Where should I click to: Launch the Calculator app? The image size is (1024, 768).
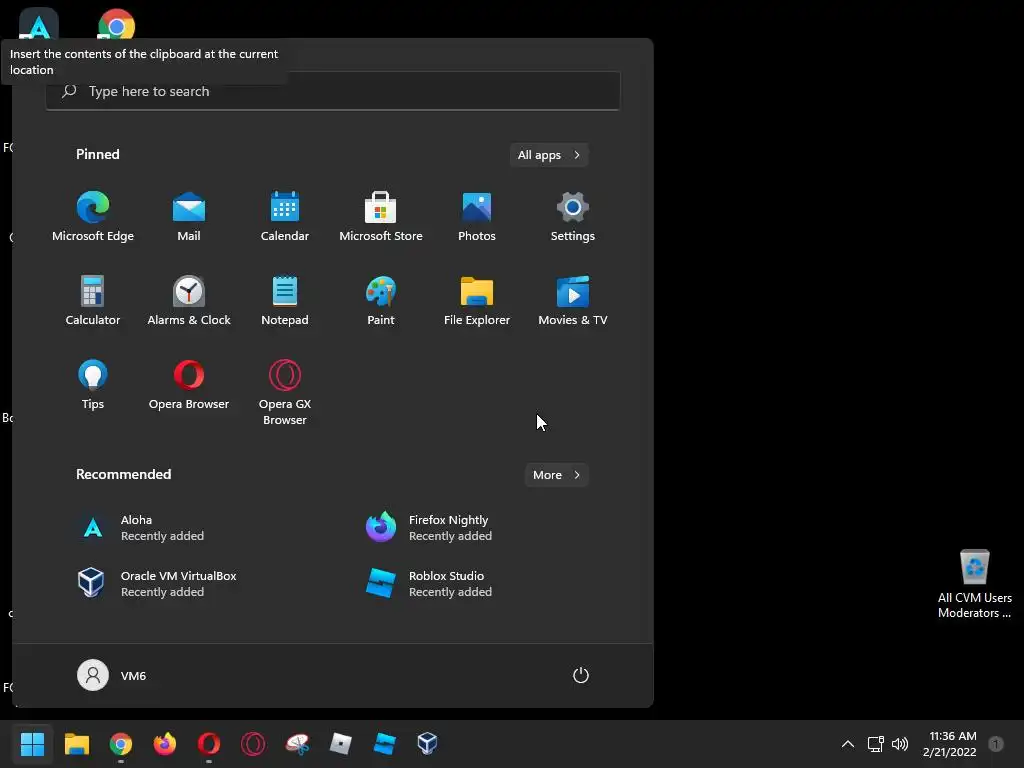click(93, 300)
